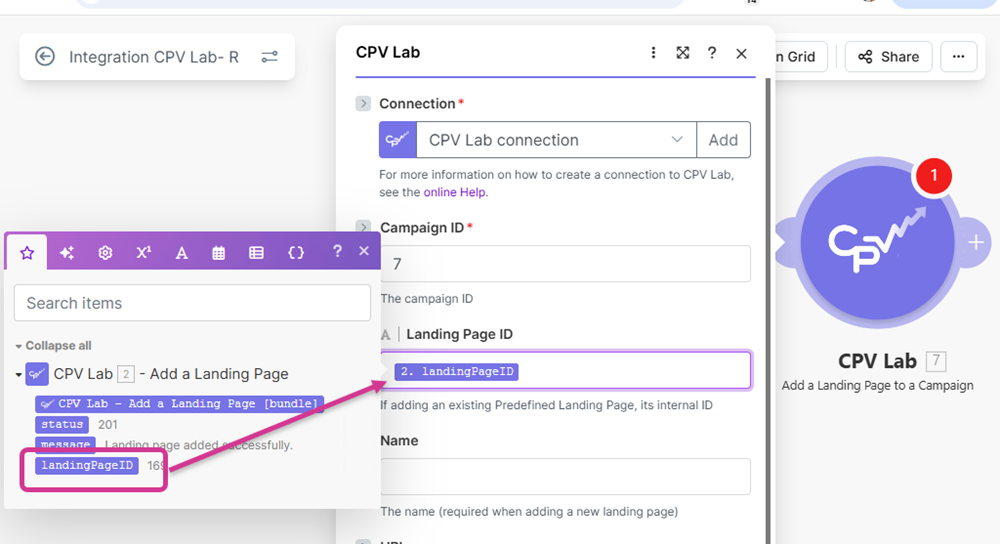
Task: Open math functions X¹ tab
Action: tap(143, 253)
